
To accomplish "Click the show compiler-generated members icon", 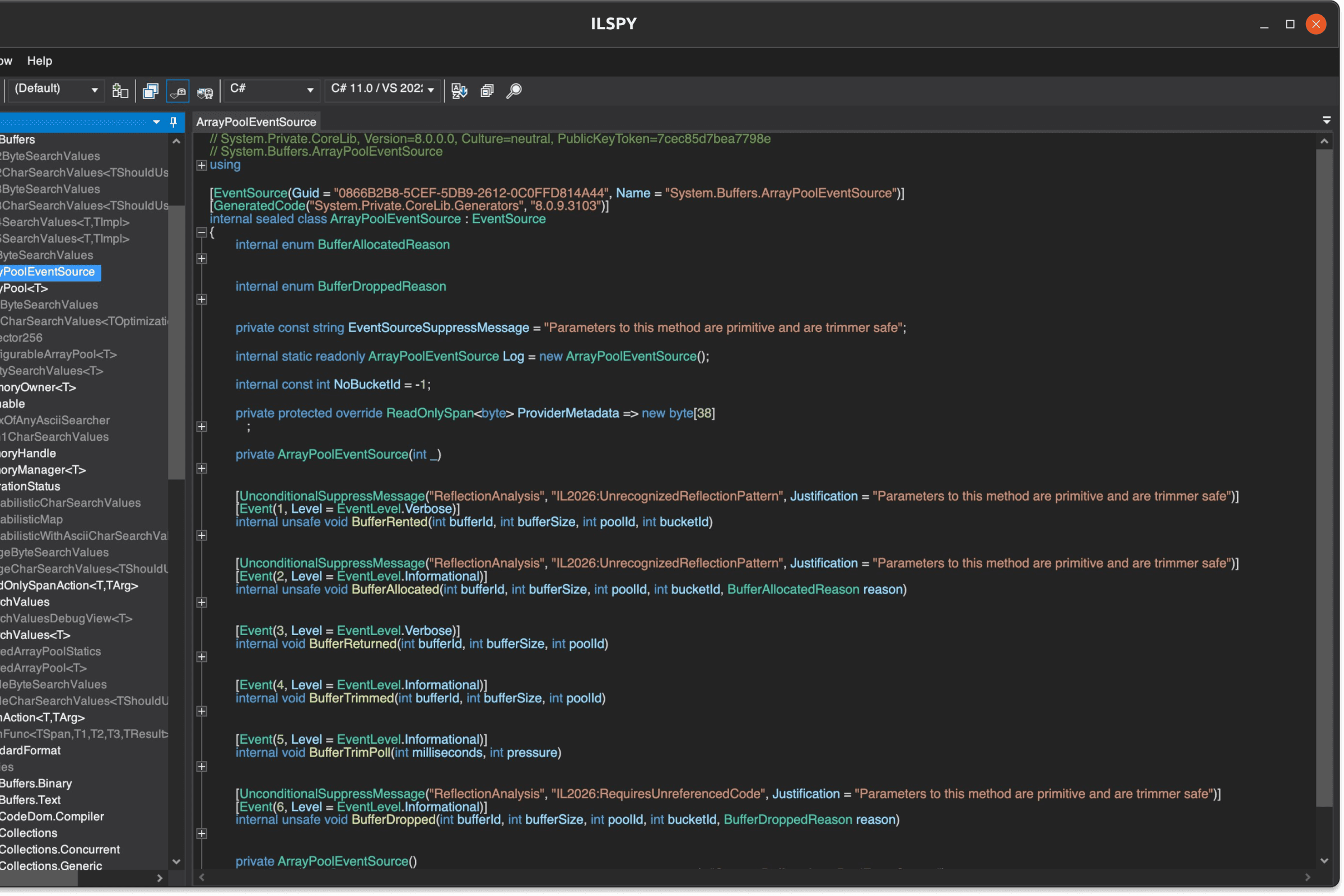I will pyautogui.click(x=204, y=90).
